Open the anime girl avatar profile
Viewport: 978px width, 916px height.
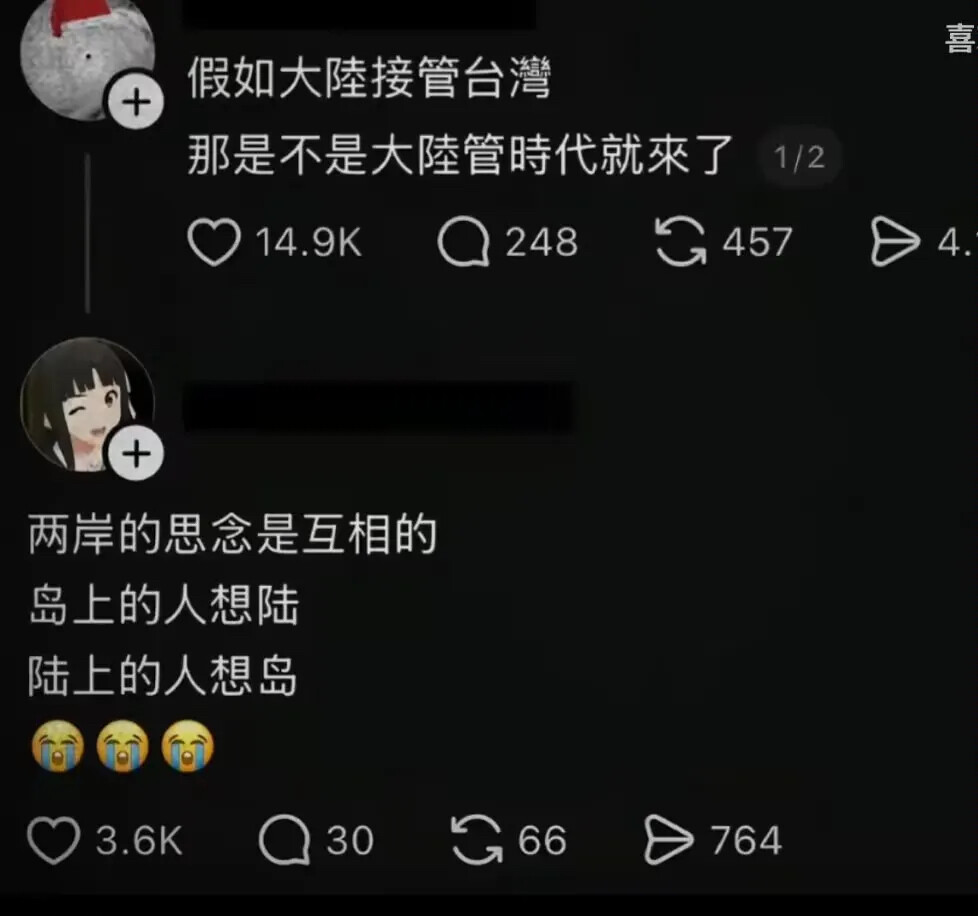click(x=87, y=405)
